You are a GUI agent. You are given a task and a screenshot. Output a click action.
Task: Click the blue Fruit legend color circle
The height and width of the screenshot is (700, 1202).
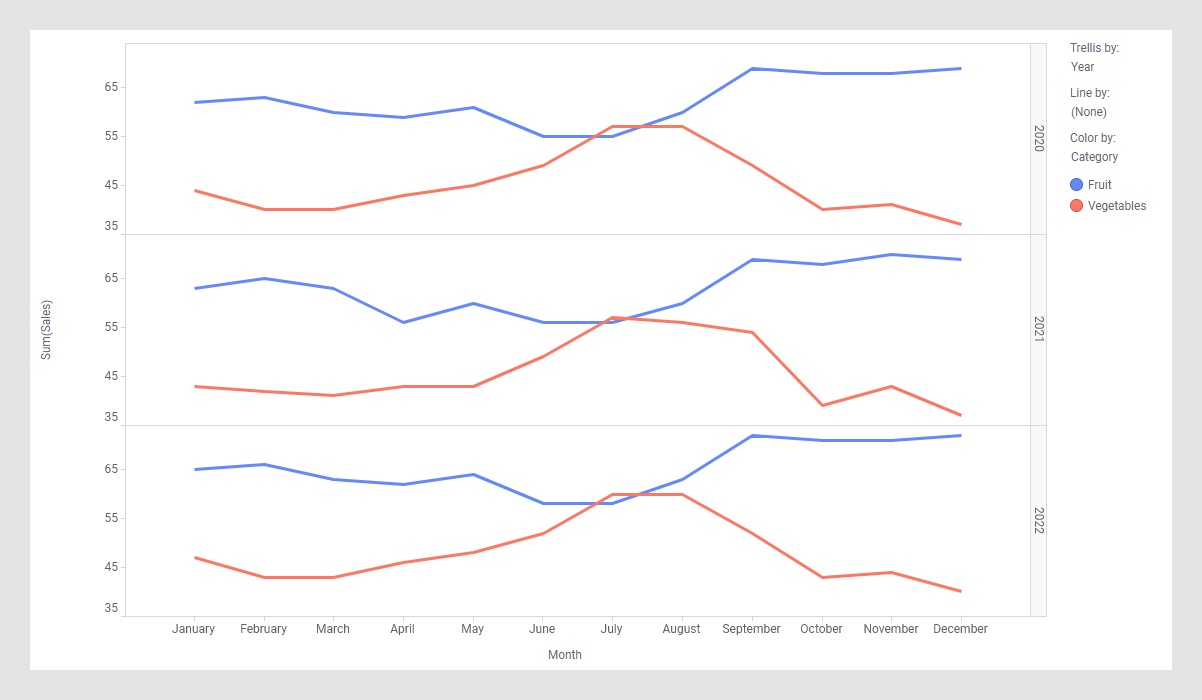pyautogui.click(x=1077, y=185)
